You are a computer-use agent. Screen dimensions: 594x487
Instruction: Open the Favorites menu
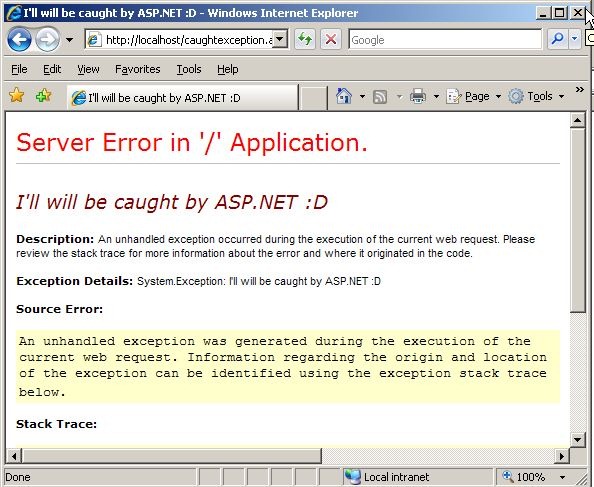[138, 69]
